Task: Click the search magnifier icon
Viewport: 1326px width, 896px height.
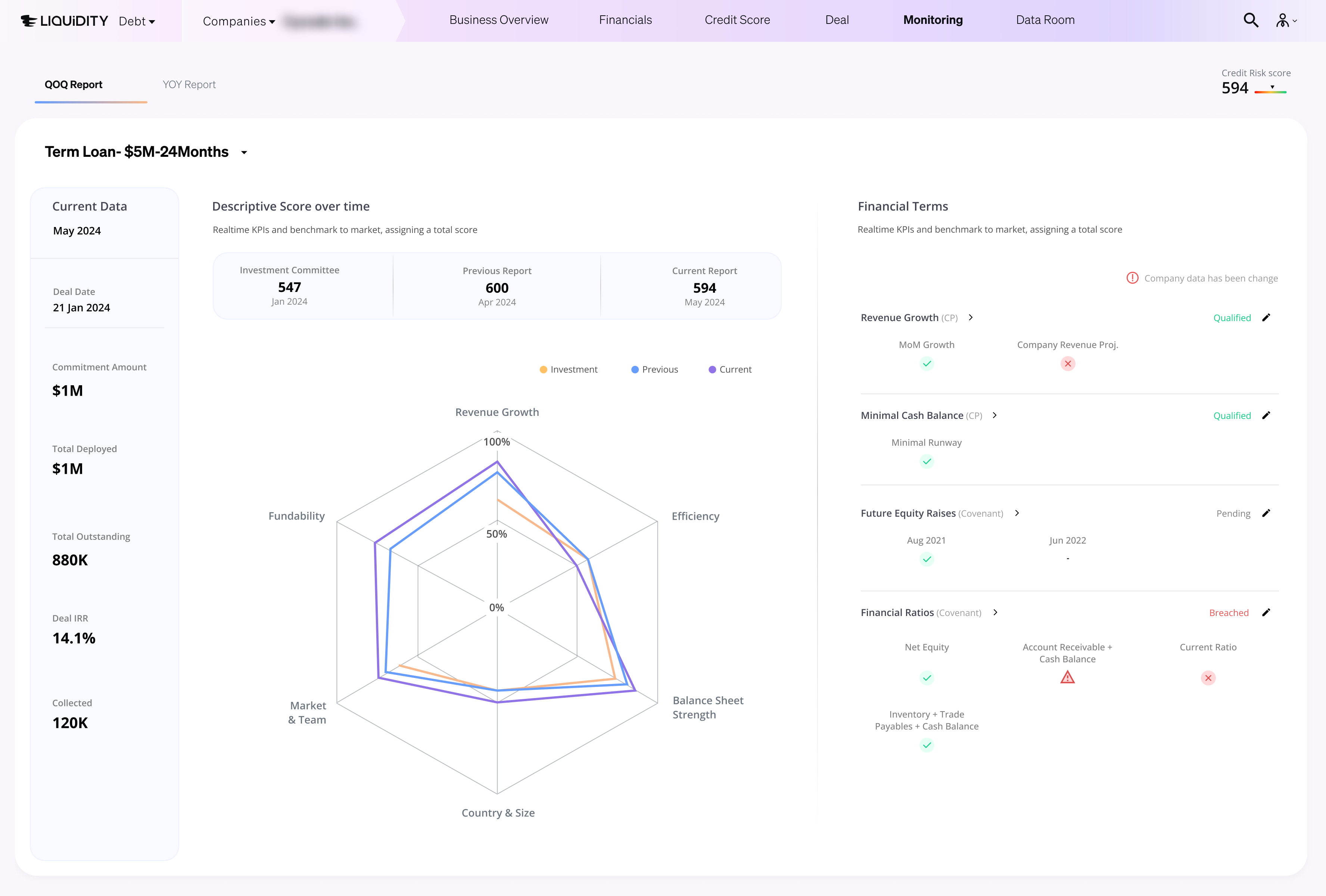Action: [1251, 21]
